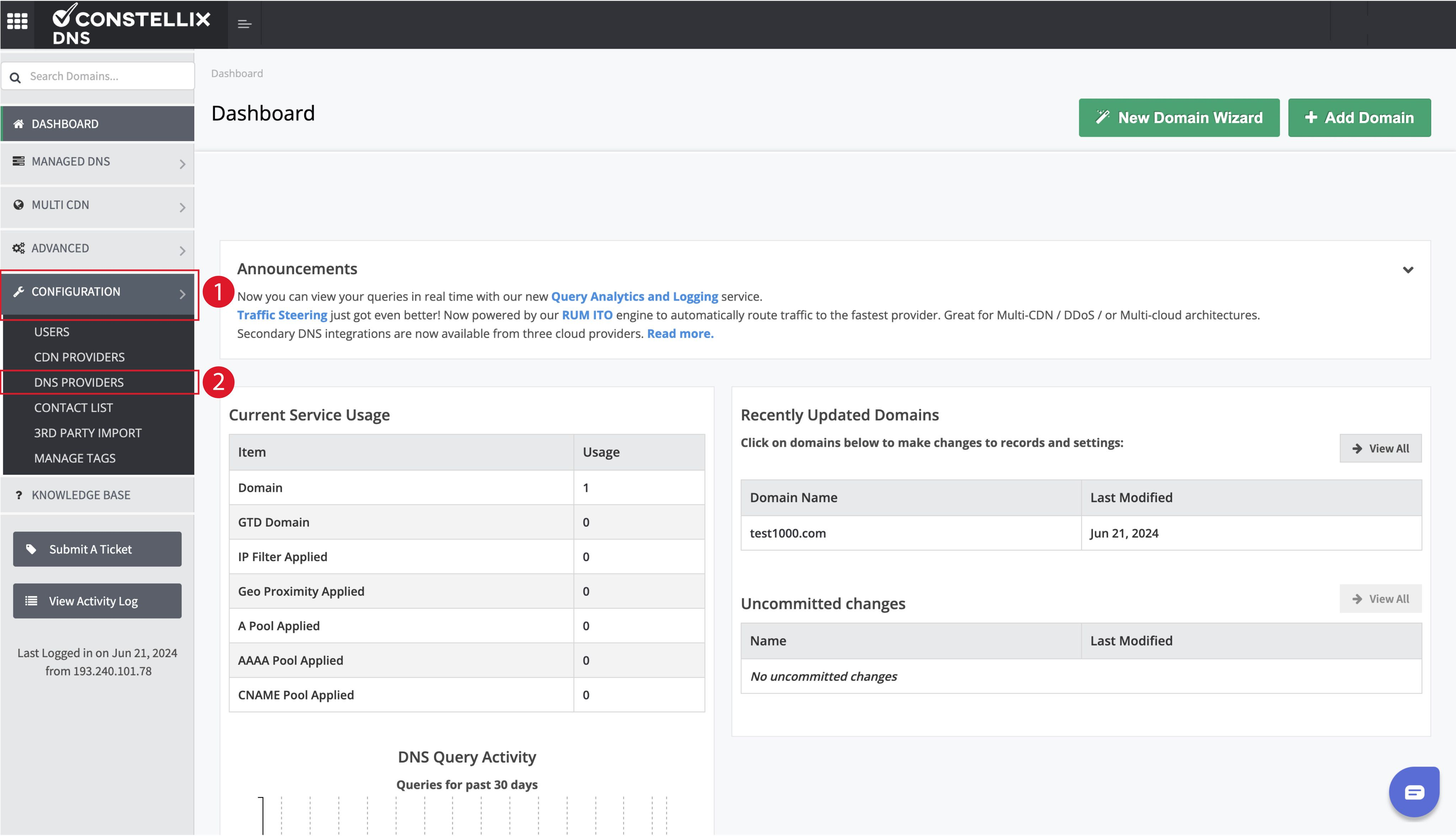Collapse the Announcements panel chevron

coord(1408,270)
